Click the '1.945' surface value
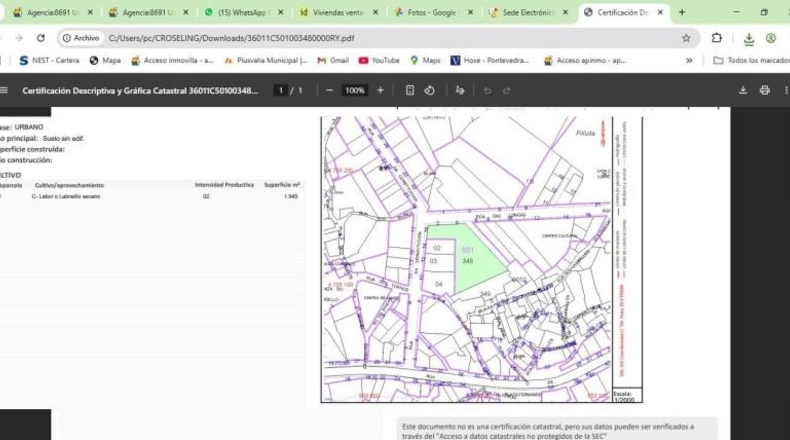 [x=291, y=196]
